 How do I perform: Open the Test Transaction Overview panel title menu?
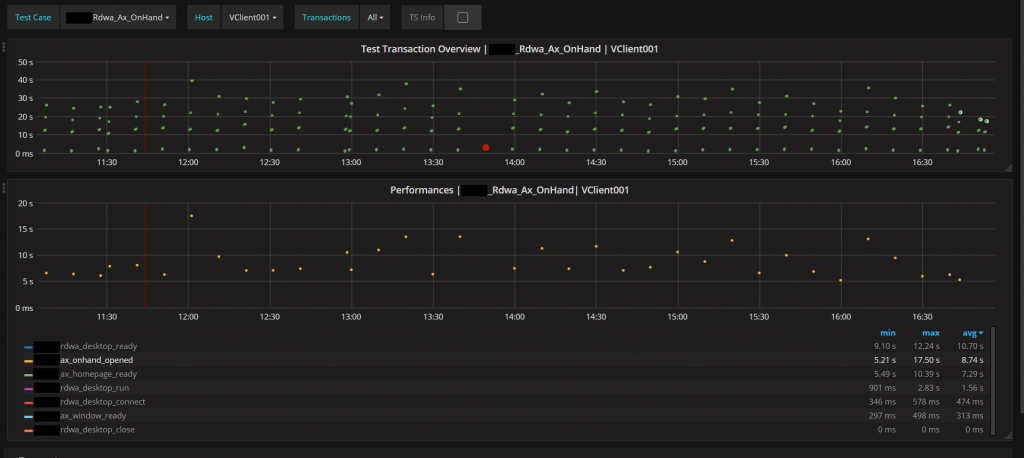[508, 49]
